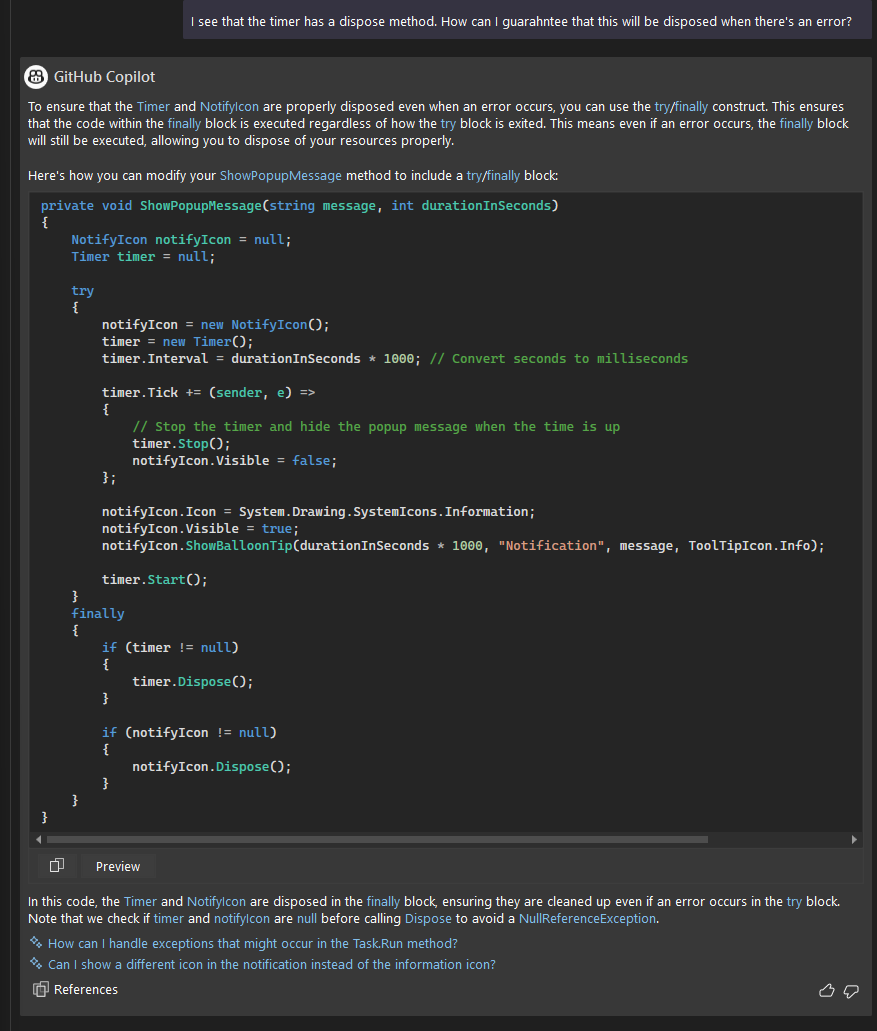Give the response a thumbs down
Screen dimensions: 877x1031
click(x=851, y=991)
